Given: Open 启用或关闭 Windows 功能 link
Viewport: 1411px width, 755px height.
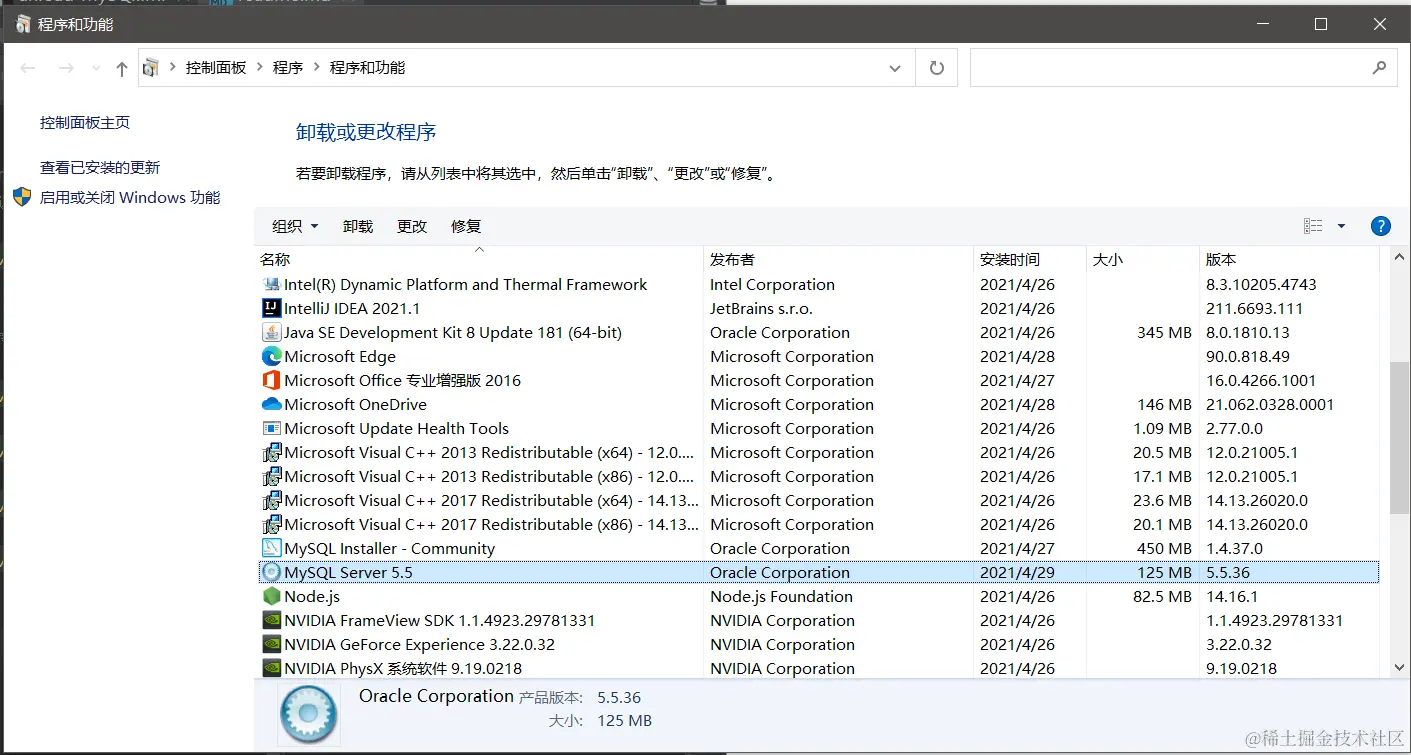Looking at the screenshot, I should click(130, 197).
